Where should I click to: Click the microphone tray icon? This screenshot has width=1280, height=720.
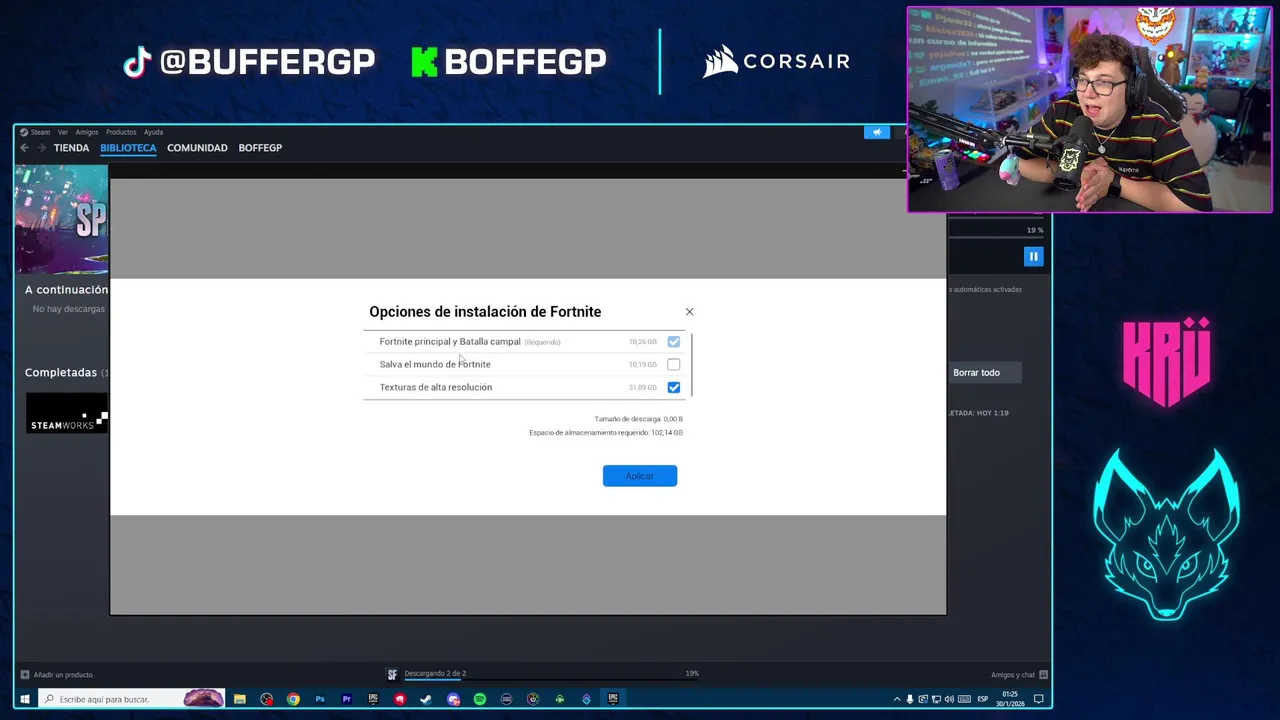click(x=910, y=699)
